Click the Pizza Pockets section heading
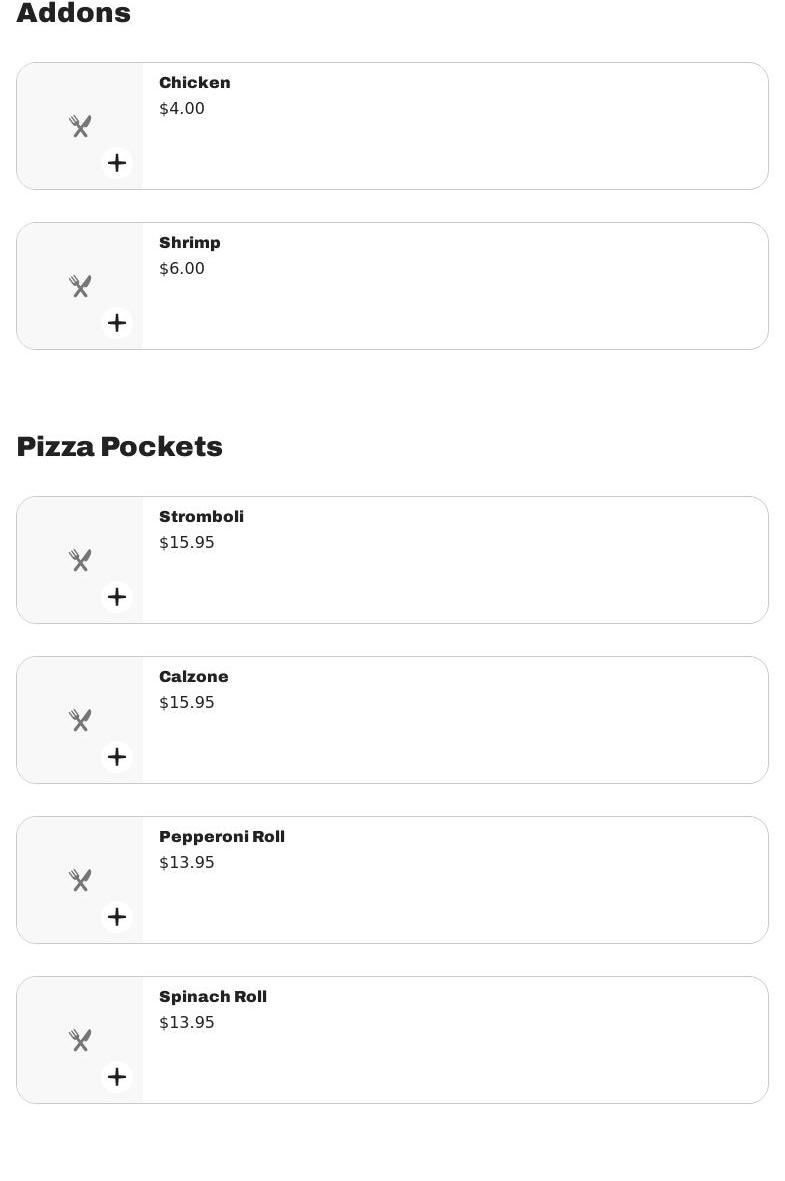Screen dimensions: 785x1181 119,446
